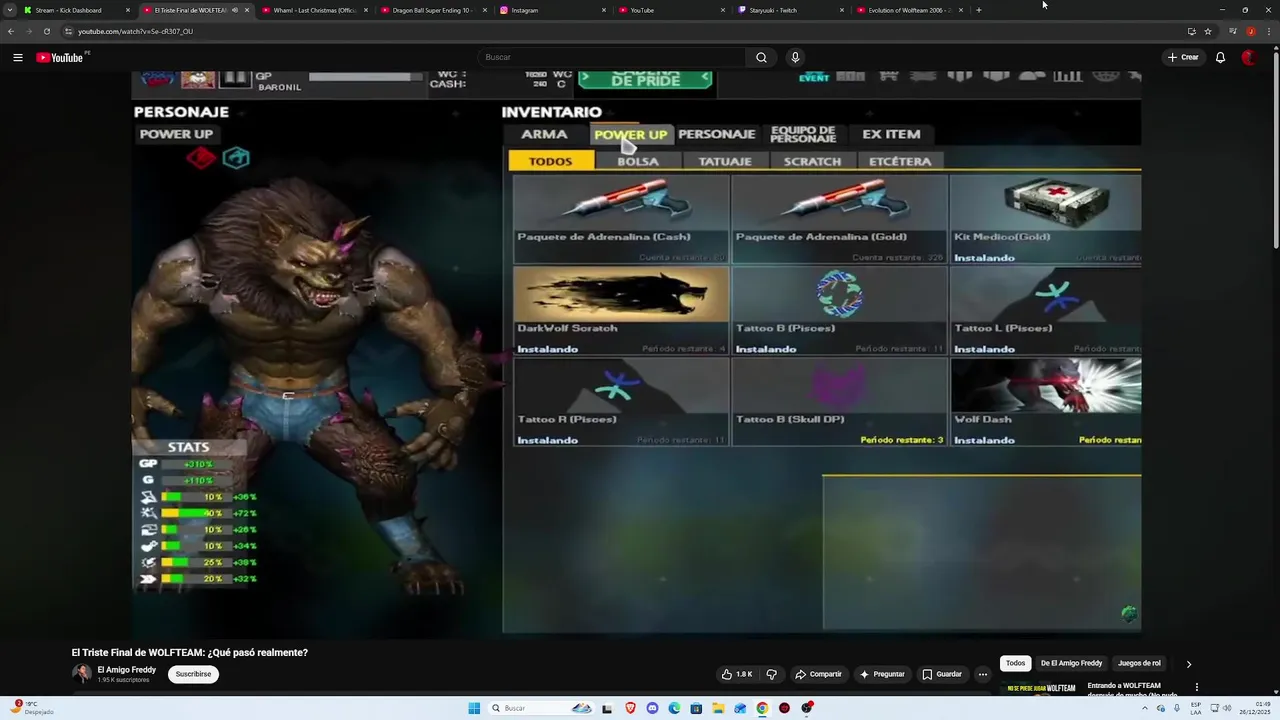The height and width of the screenshot is (720, 1280).
Task: Click the Kit Medico(Gold) item in the video
Action: pyautogui.click(x=1045, y=219)
